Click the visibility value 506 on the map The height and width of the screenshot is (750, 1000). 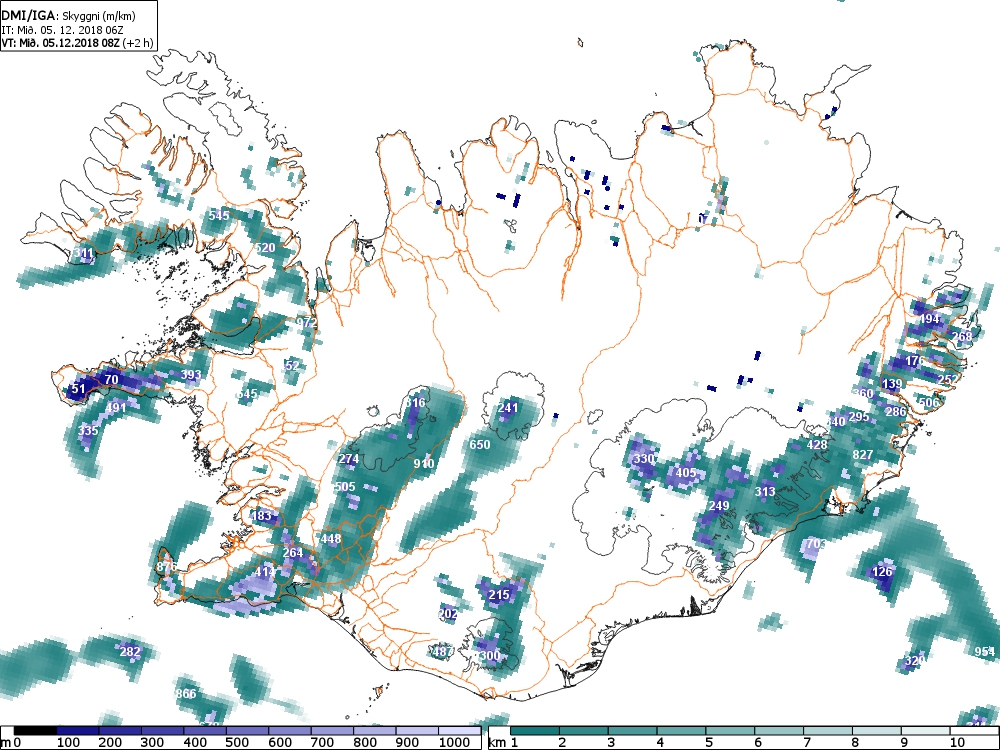[929, 402]
